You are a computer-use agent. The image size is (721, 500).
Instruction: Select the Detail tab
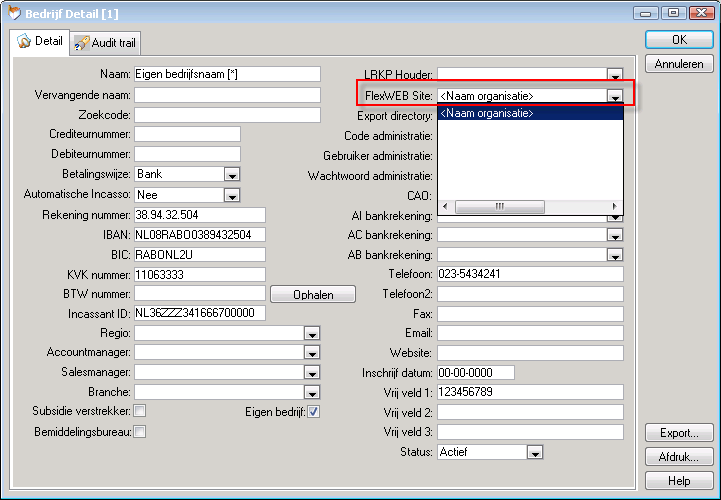pos(41,42)
